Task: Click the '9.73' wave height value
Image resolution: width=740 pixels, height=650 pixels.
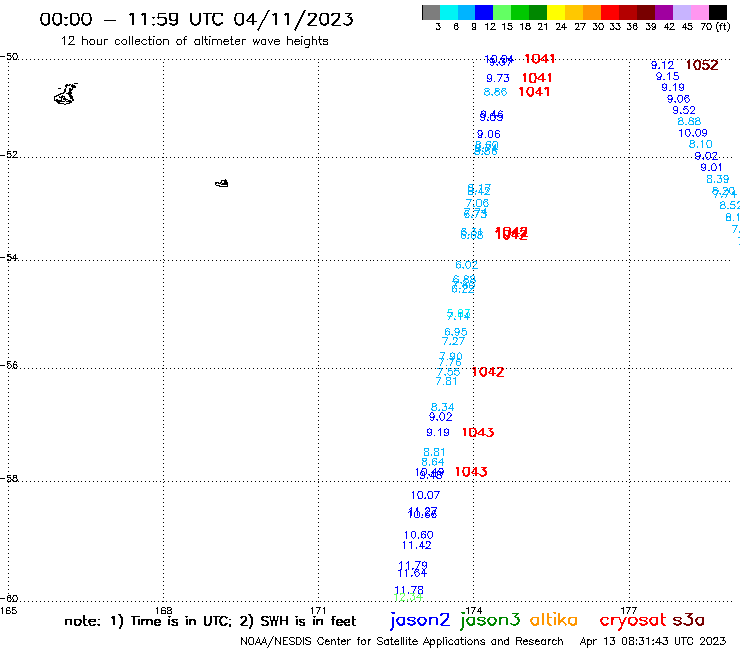Action: (x=498, y=78)
